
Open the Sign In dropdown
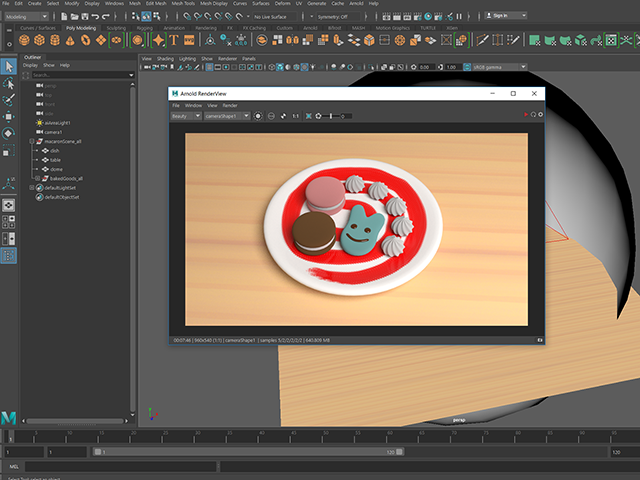pos(506,16)
